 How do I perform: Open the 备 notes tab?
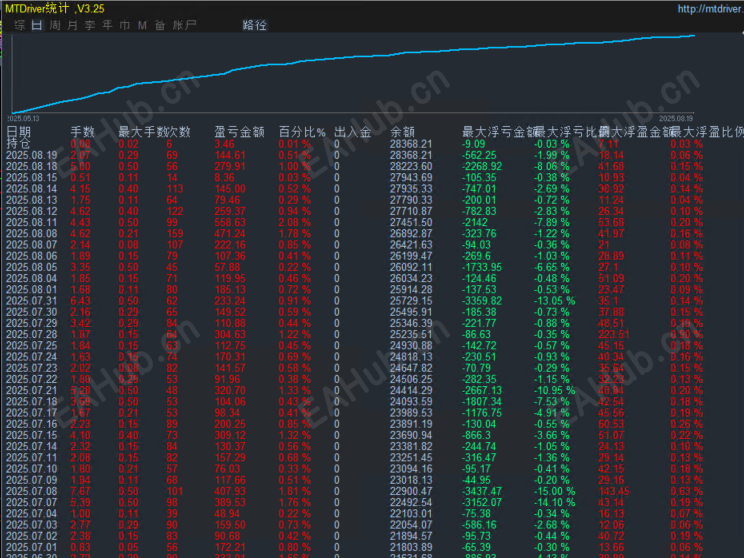click(160, 25)
